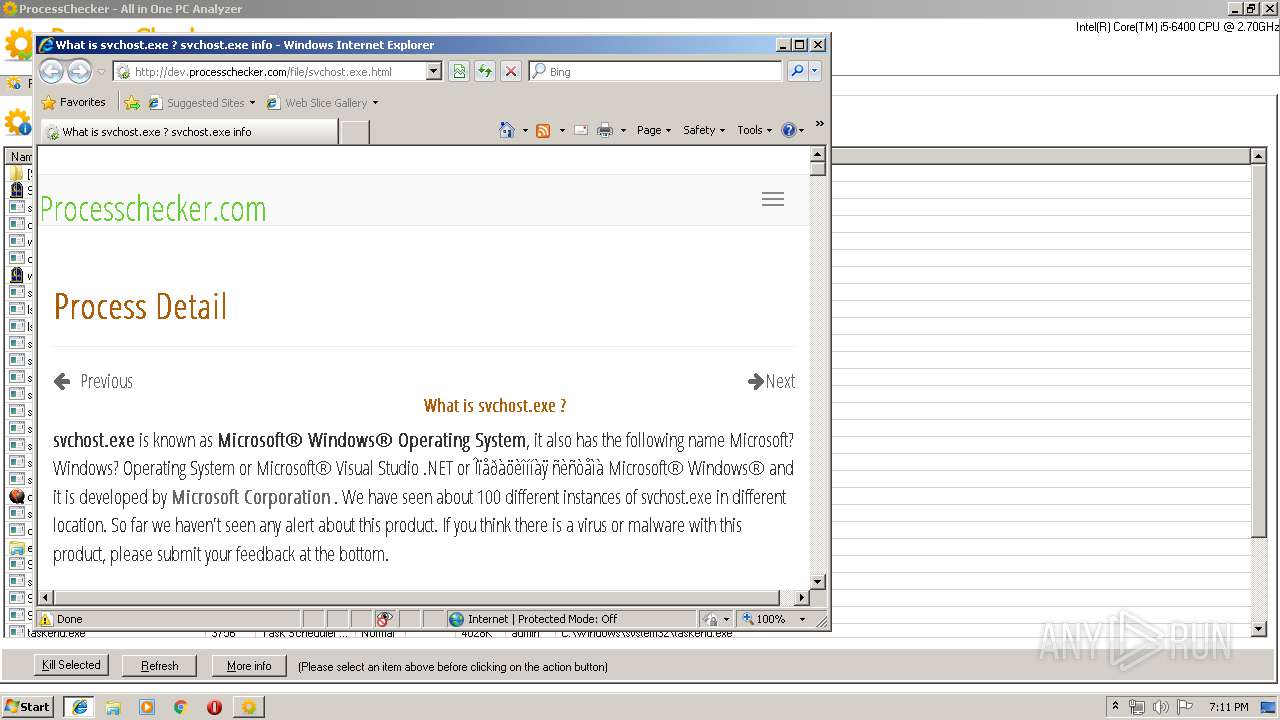Show hidden tray icons arrow

coord(1115,706)
